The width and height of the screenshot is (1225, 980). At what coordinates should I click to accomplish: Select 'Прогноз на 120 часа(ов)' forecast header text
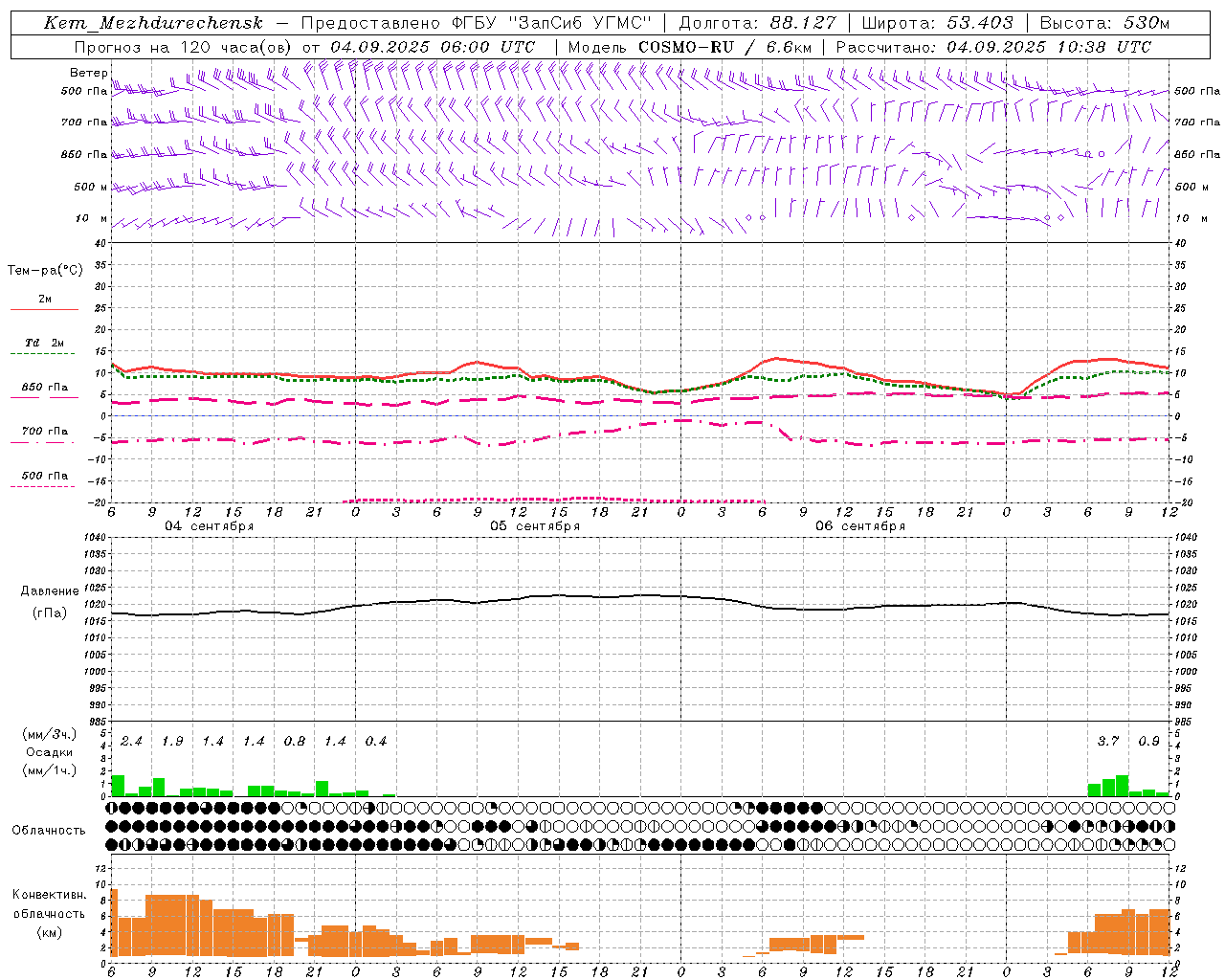pos(184,46)
